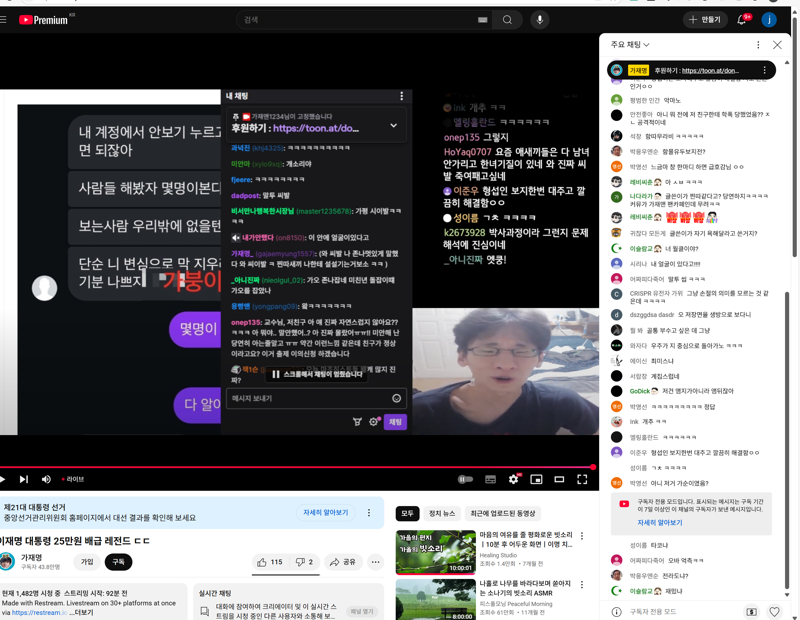Expand the description with 더보기
Image resolution: width=800 pixels, height=620 pixels.
pos(84,612)
